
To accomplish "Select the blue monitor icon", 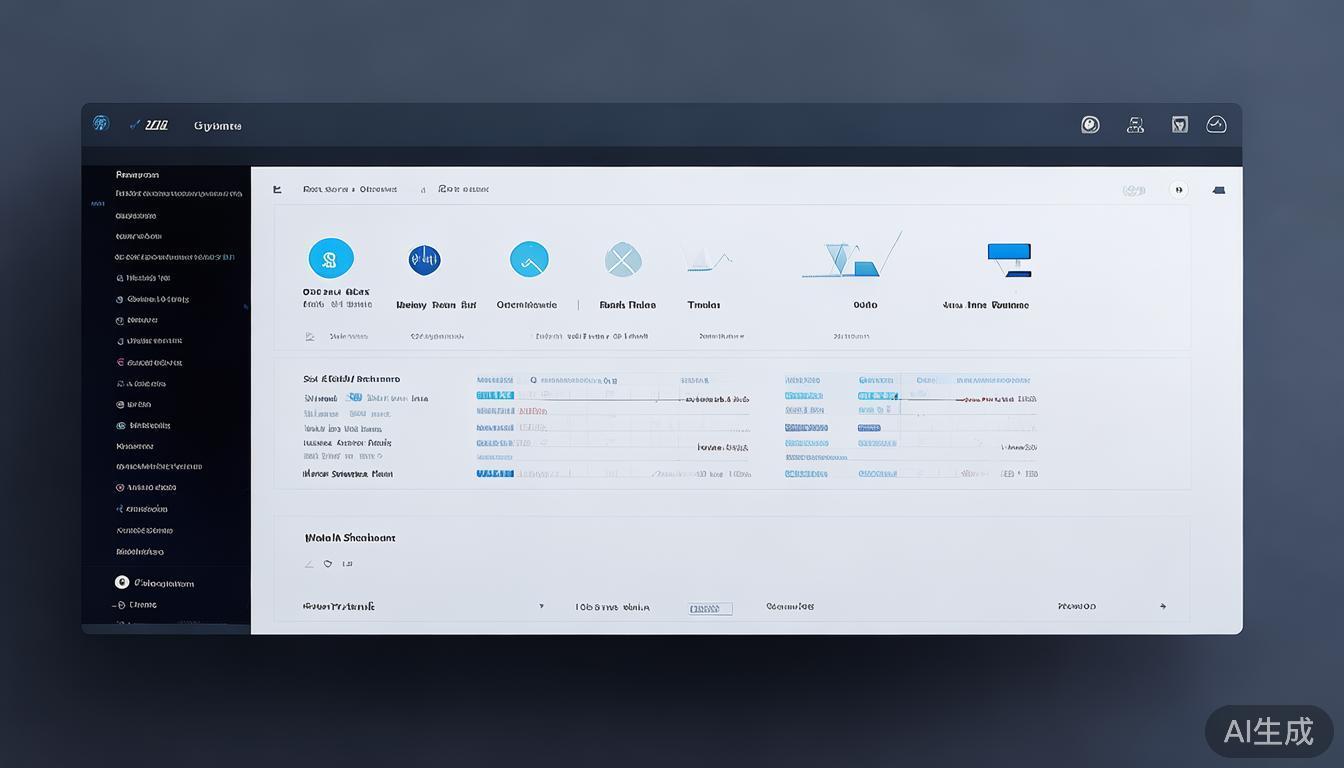I will pyautogui.click(x=1009, y=258).
